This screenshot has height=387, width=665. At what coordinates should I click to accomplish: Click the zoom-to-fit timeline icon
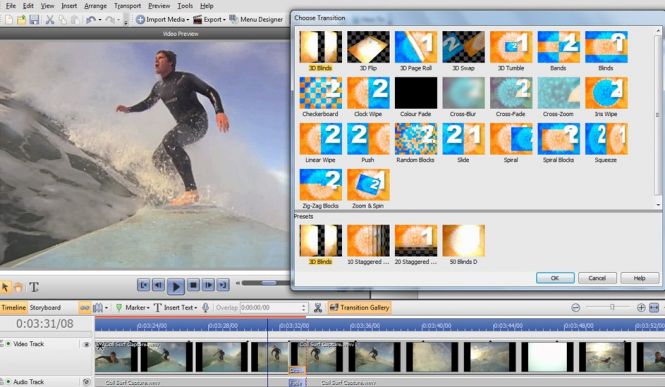pyautogui.click(x=654, y=308)
